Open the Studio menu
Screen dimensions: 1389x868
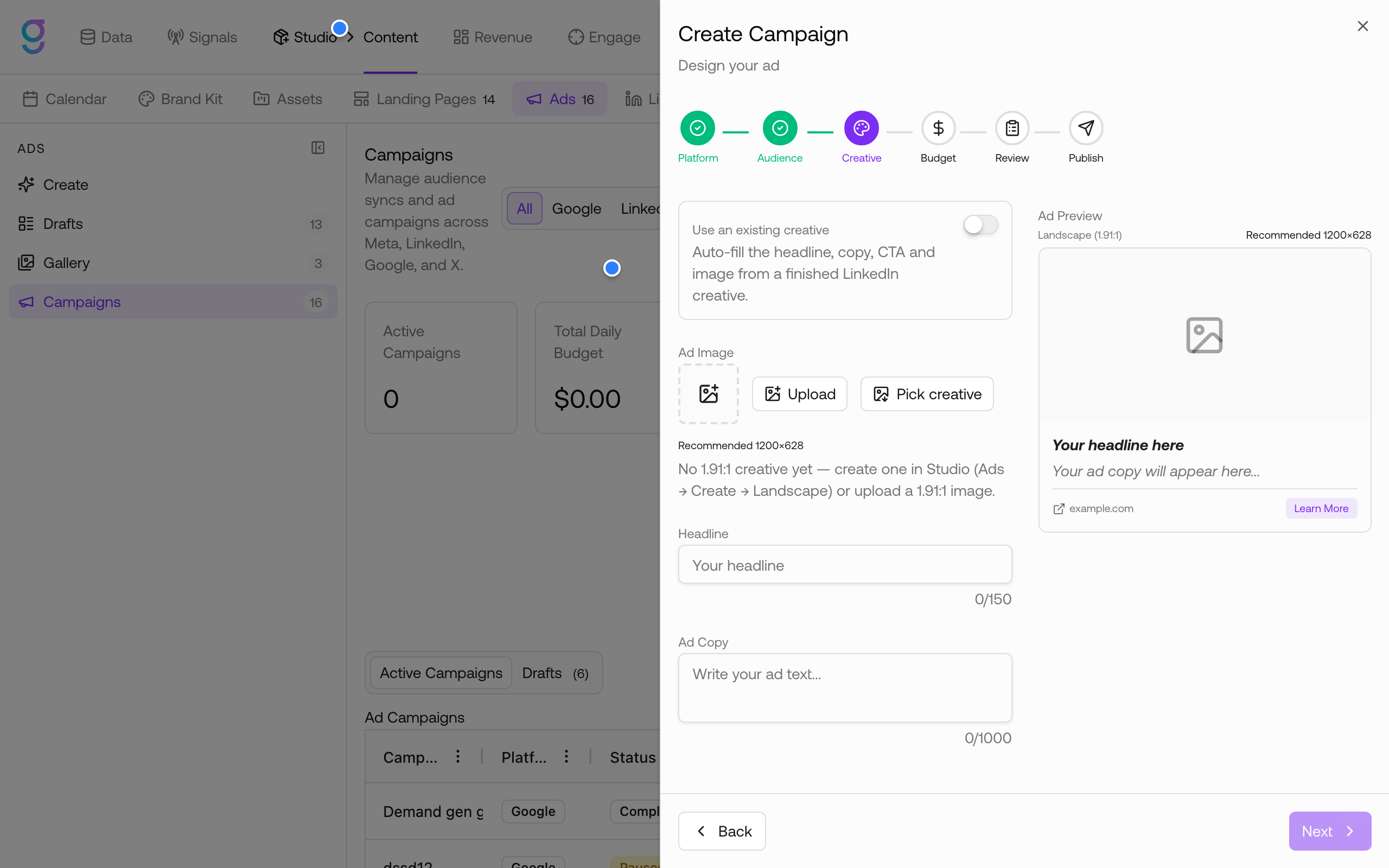click(x=305, y=37)
